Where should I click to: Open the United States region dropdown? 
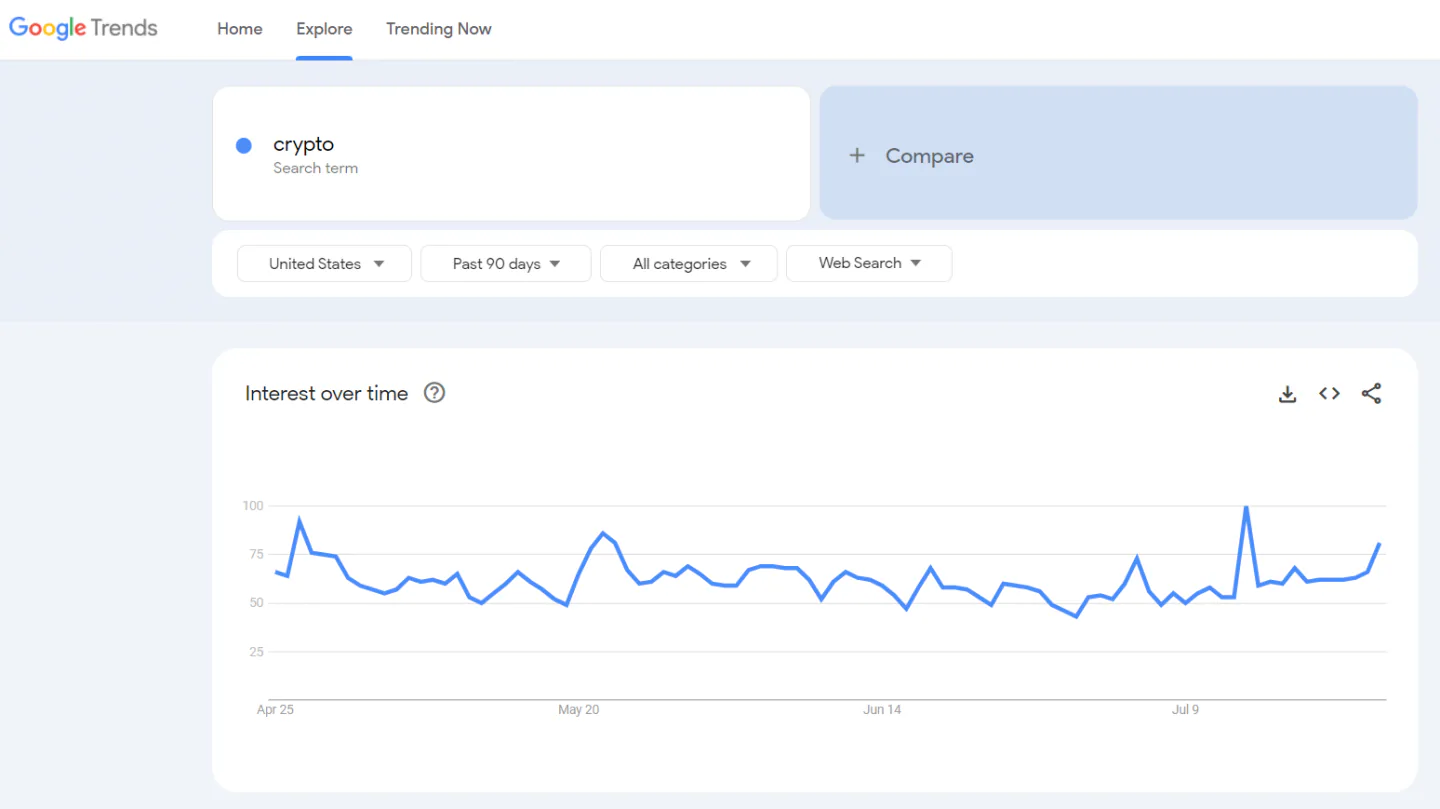[324, 264]
